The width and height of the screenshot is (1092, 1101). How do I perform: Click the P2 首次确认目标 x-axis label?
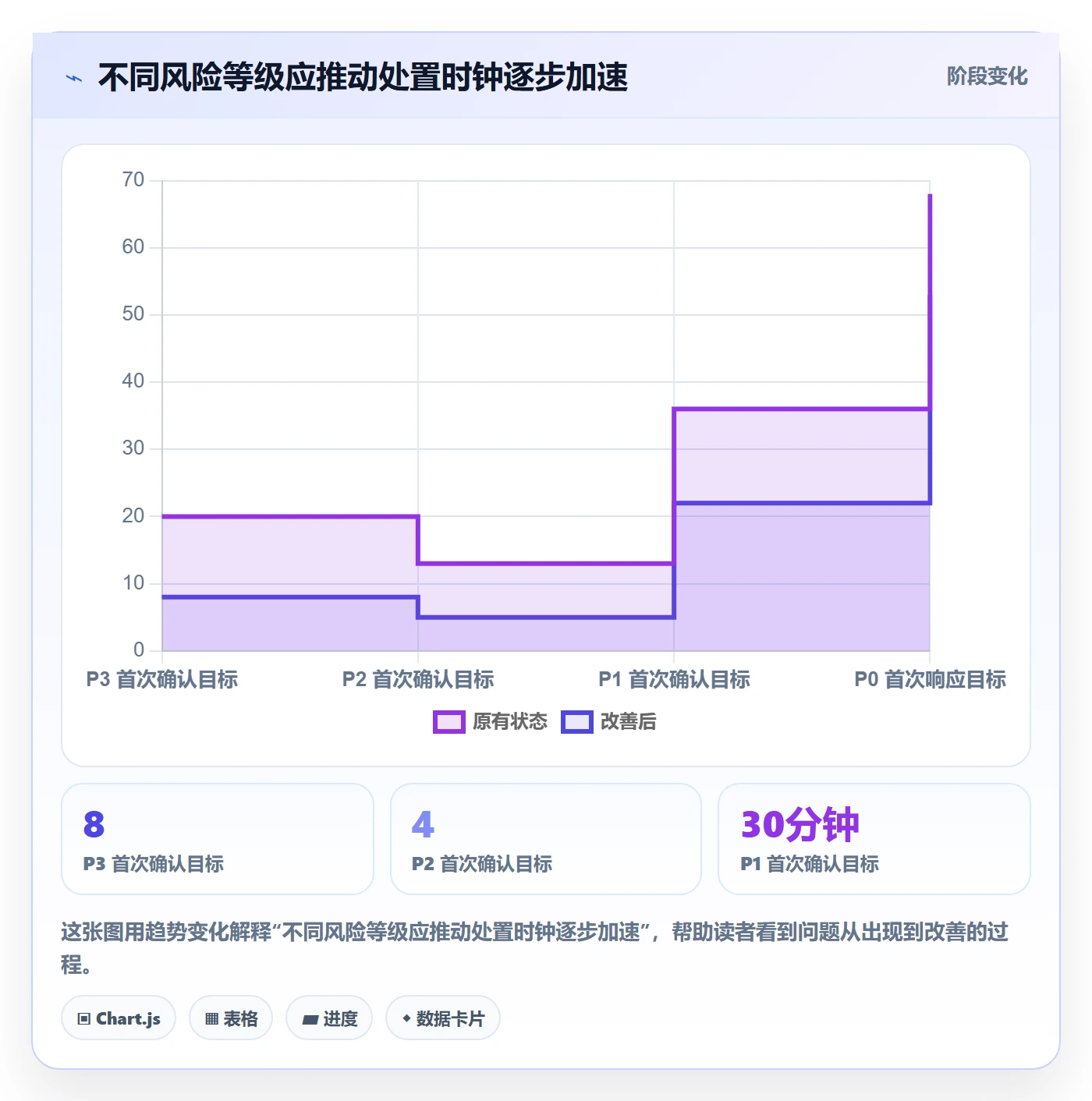pyautogui.click(x=418, y=679)
